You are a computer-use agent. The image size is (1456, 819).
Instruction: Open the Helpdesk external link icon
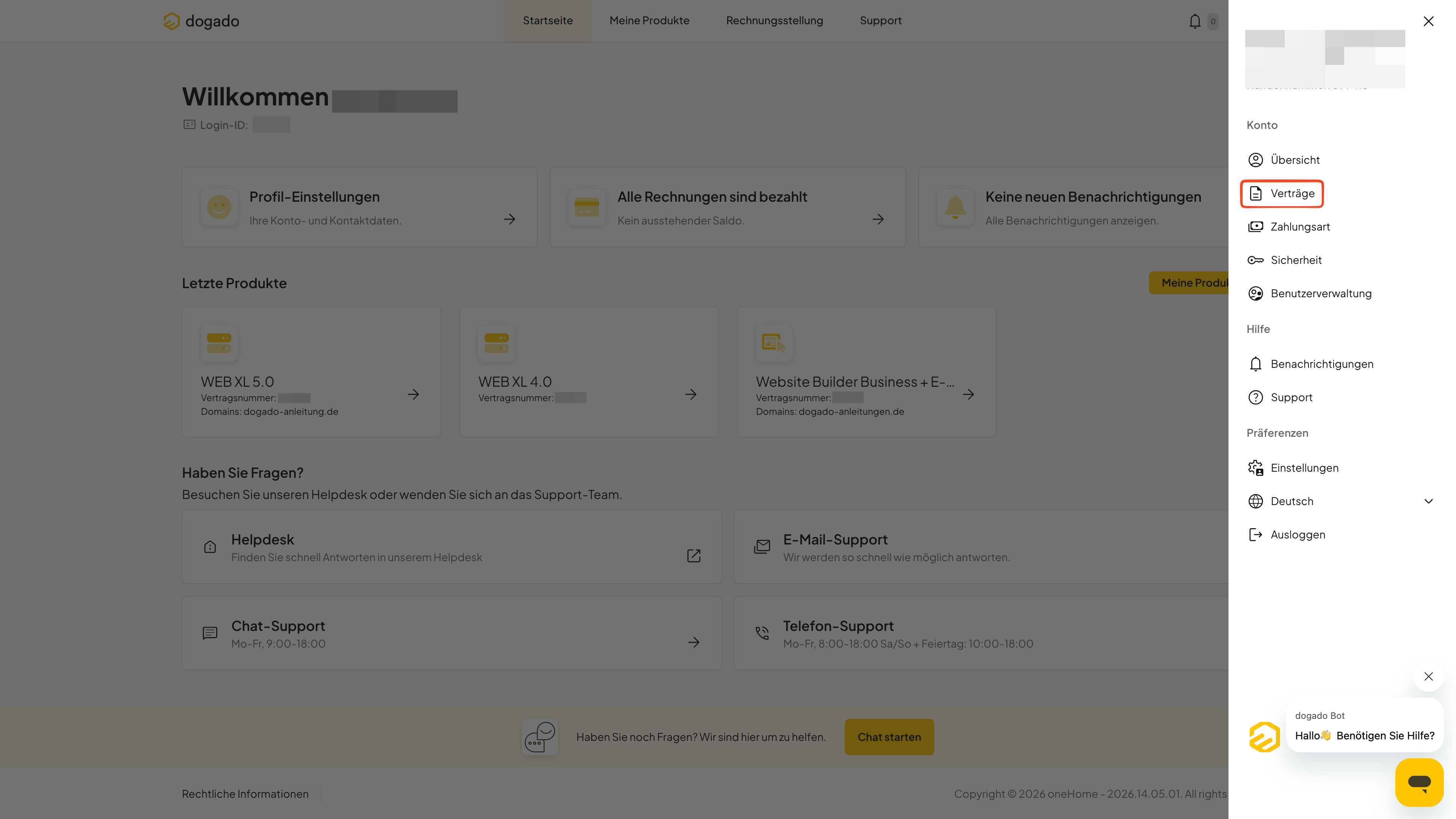point(693,555)
